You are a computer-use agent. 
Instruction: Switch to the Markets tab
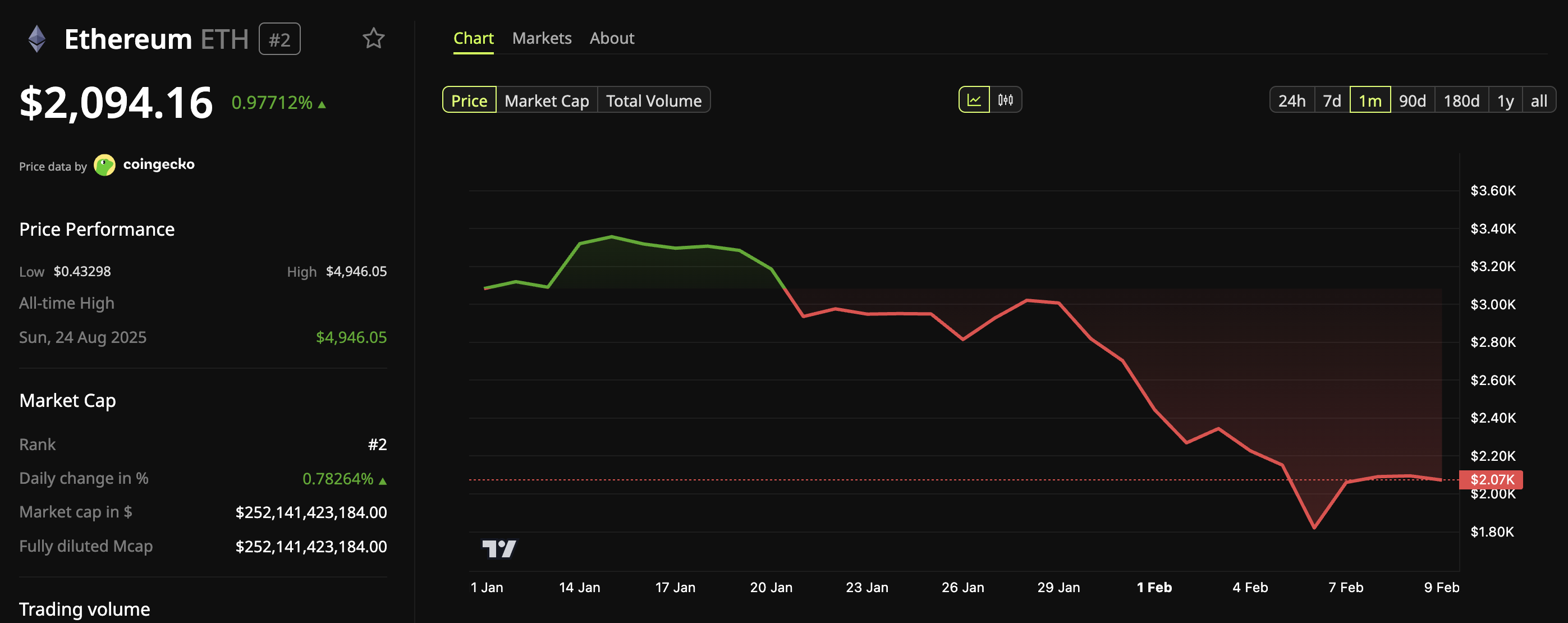(541, 38)
